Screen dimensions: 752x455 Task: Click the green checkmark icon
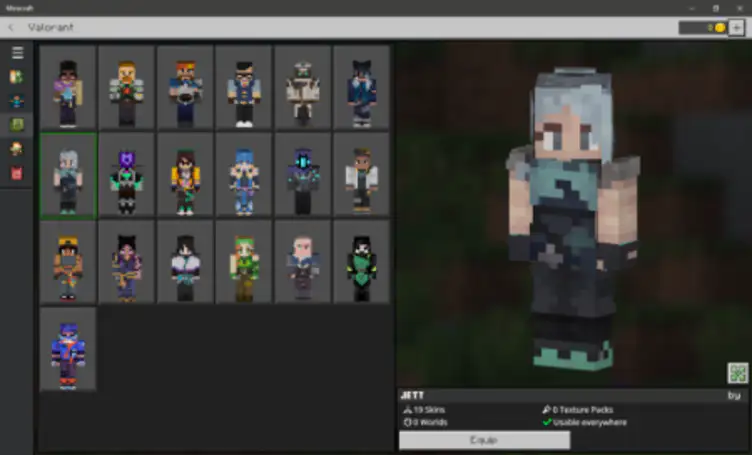547,422
